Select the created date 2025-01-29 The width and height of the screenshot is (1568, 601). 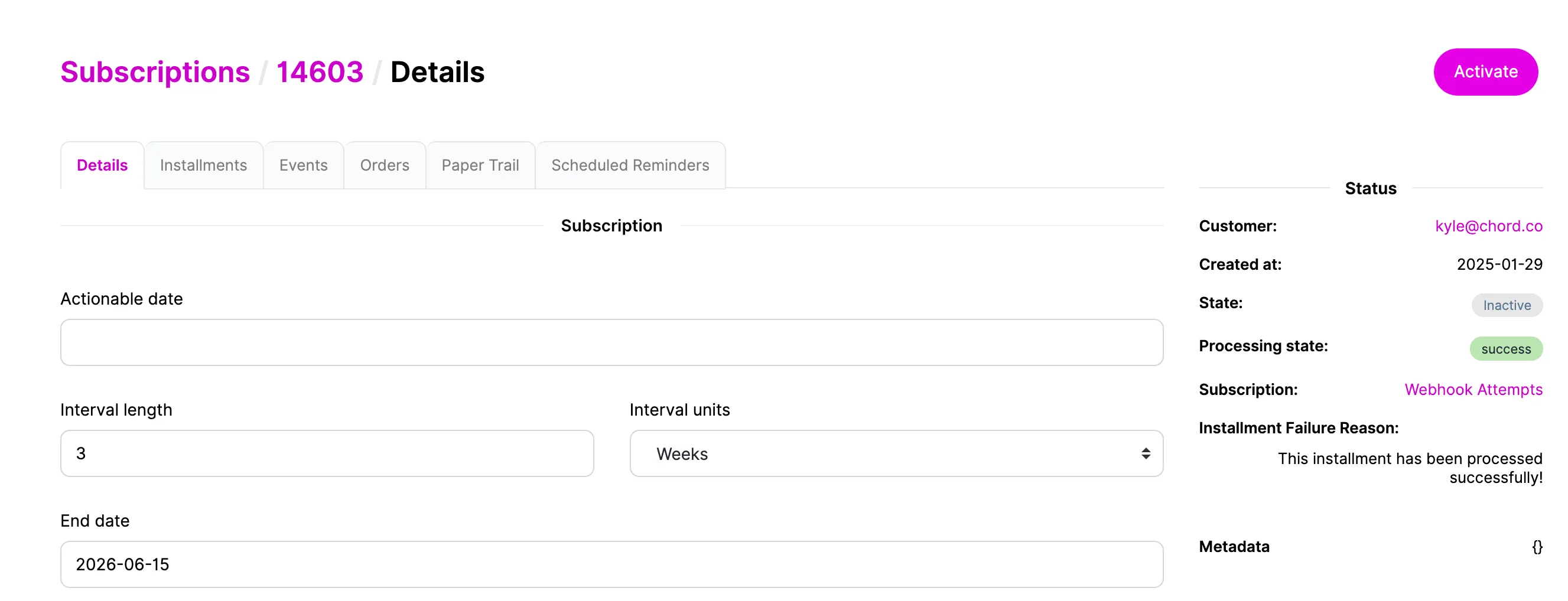1499,264
